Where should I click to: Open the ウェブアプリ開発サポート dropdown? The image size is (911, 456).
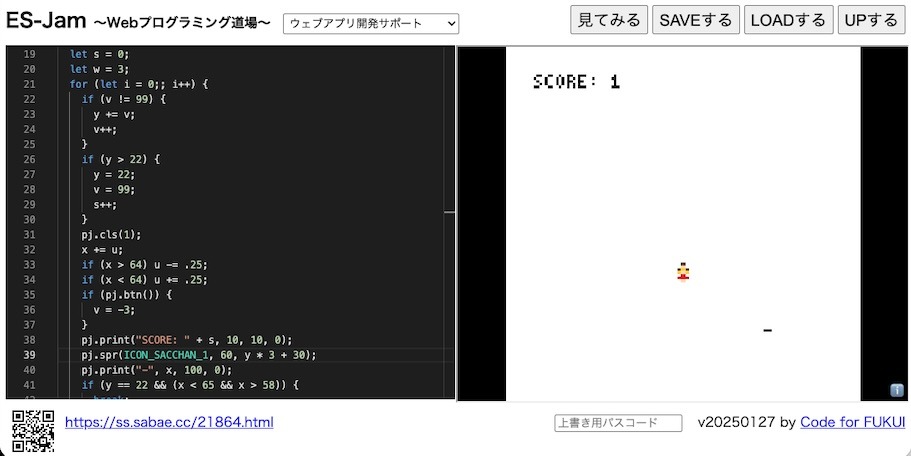[371, 23]
